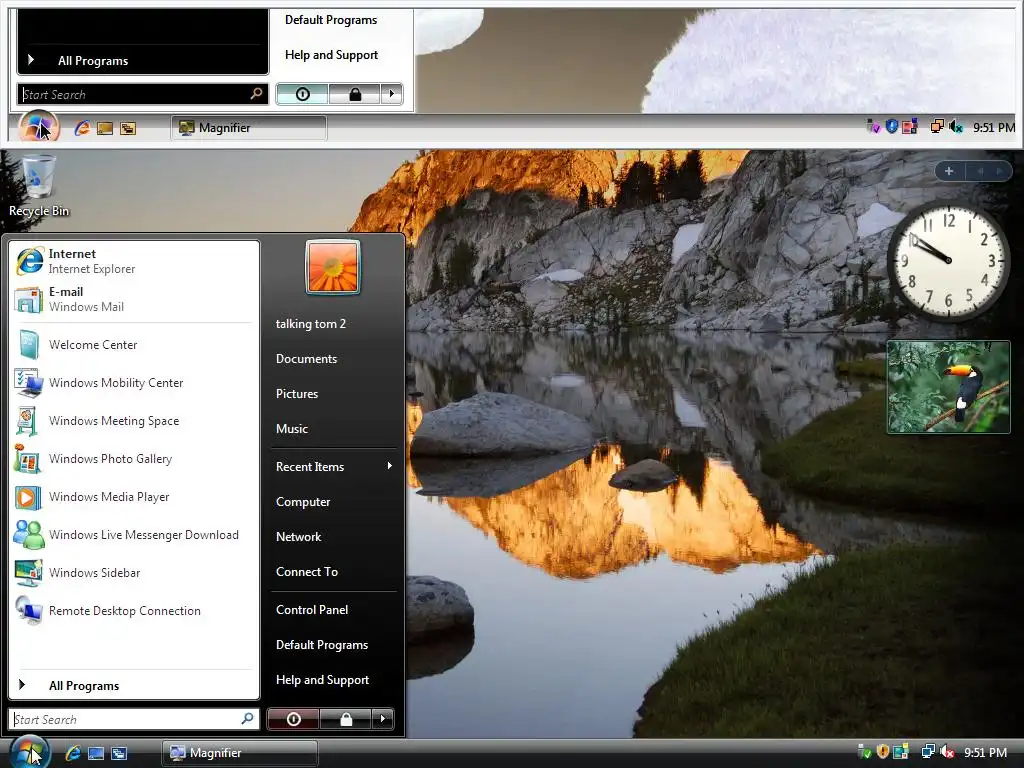Click the analog clock gadget
Image resolution: width=1024 pixels, height=768 pixels.
[x=948, y=261]
